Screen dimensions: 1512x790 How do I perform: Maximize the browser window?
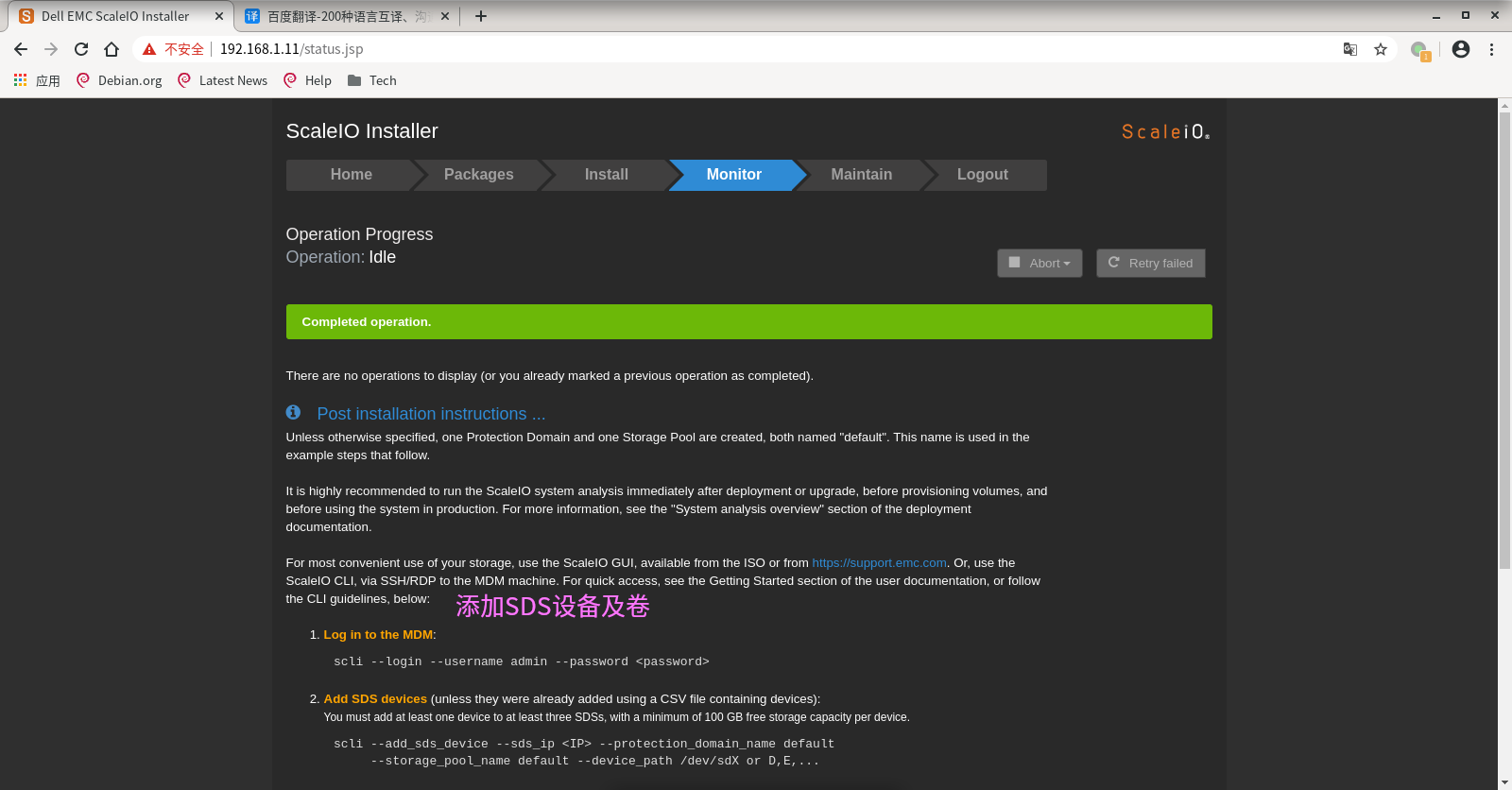1466,16
